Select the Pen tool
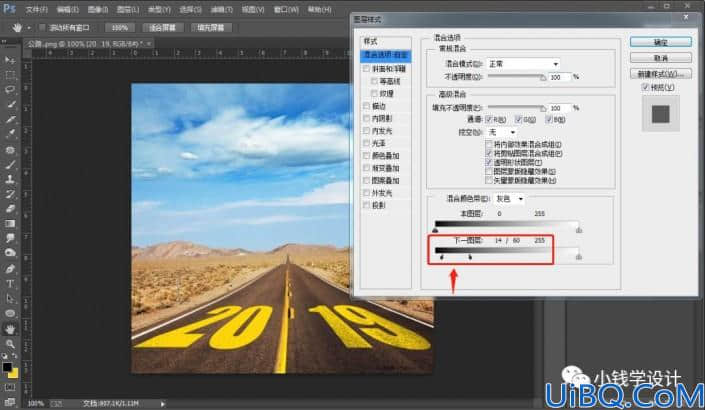The image size is (705, 410). pos(10,269)
